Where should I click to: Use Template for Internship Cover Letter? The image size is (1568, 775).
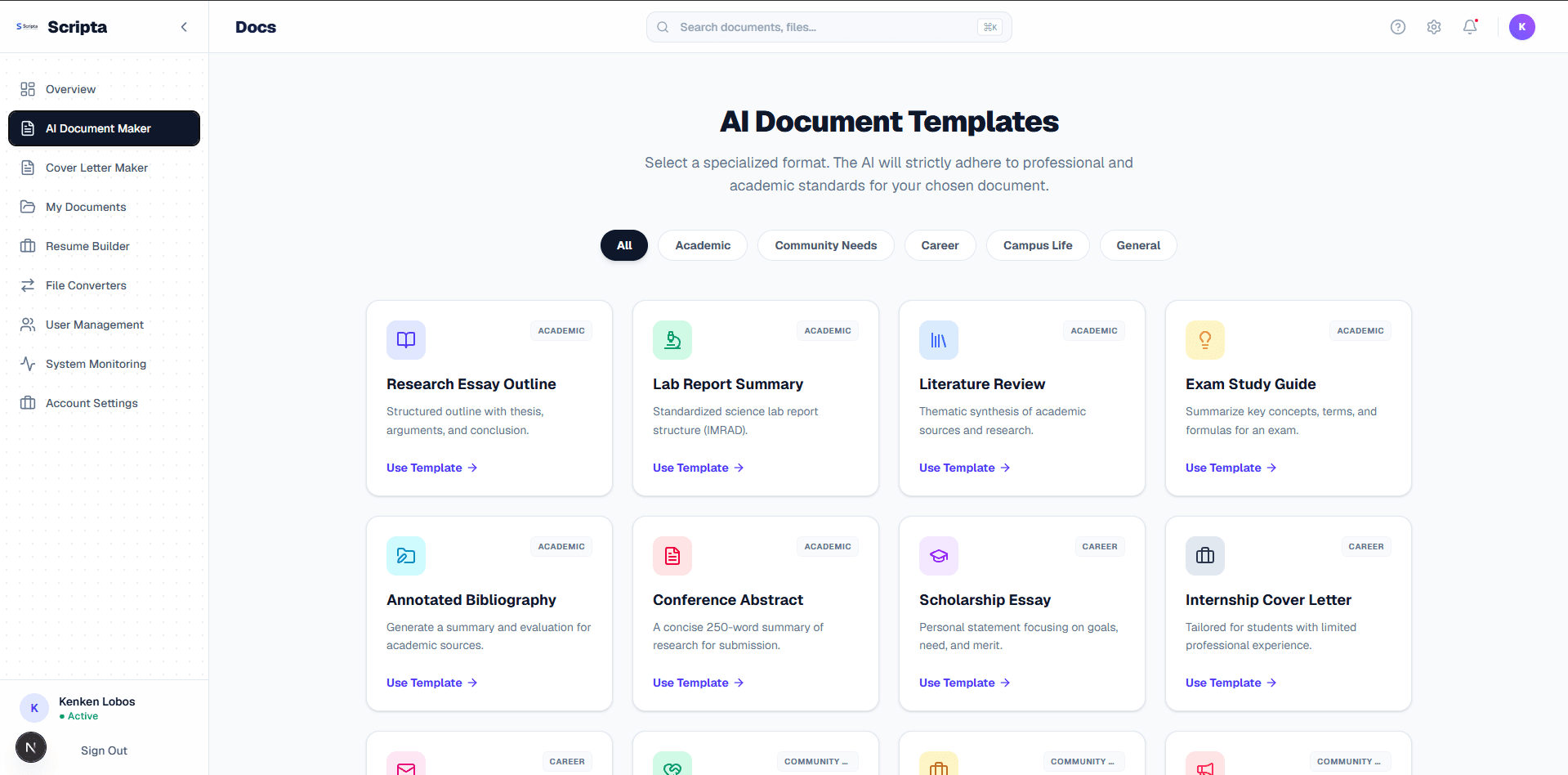[1231, 683]
